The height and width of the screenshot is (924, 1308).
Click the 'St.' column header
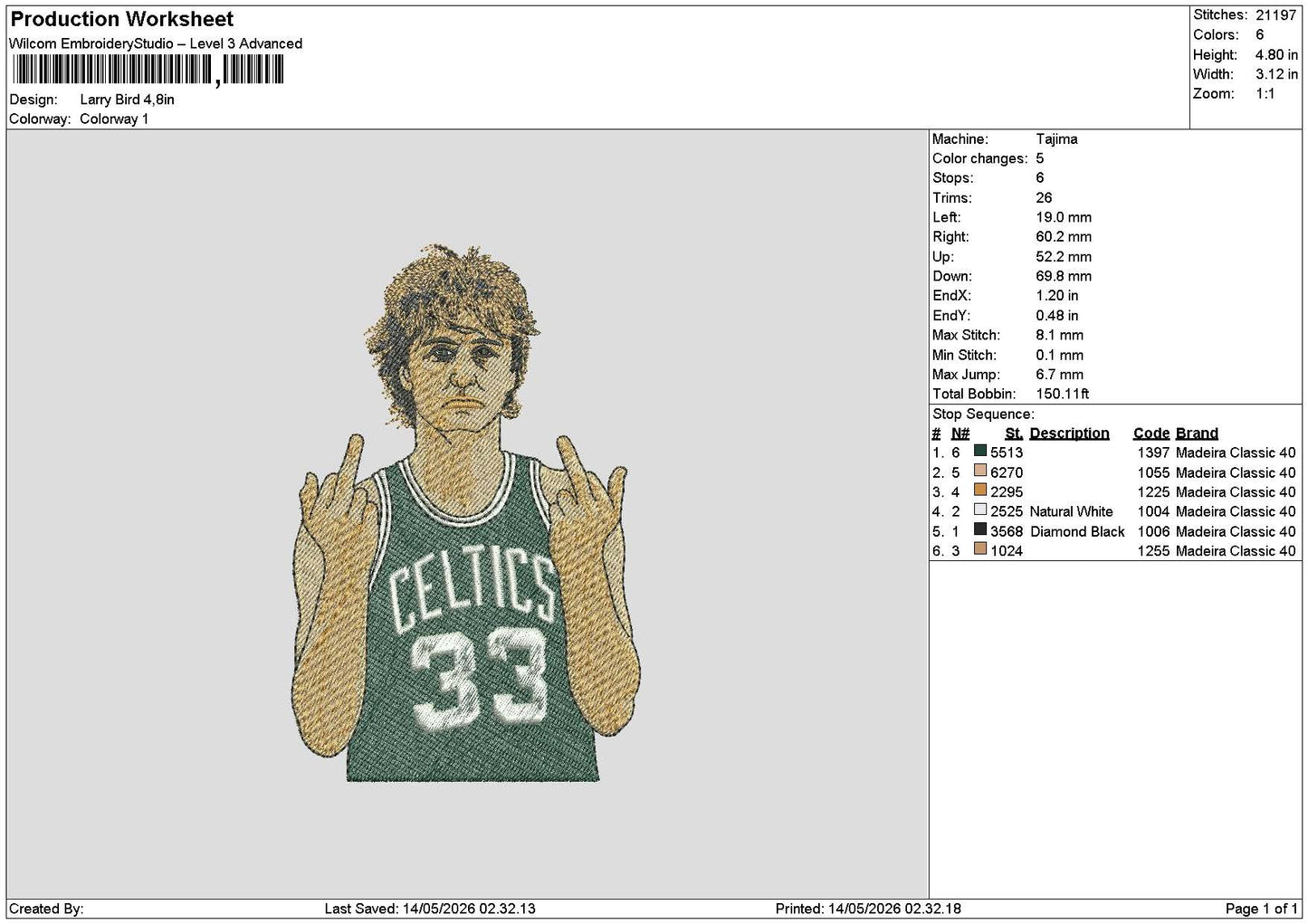[x=1014, y=433]
